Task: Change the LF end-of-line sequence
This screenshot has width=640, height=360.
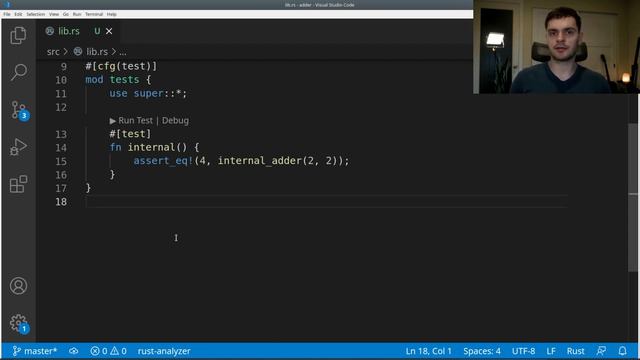Action: [x=551, y=351]
